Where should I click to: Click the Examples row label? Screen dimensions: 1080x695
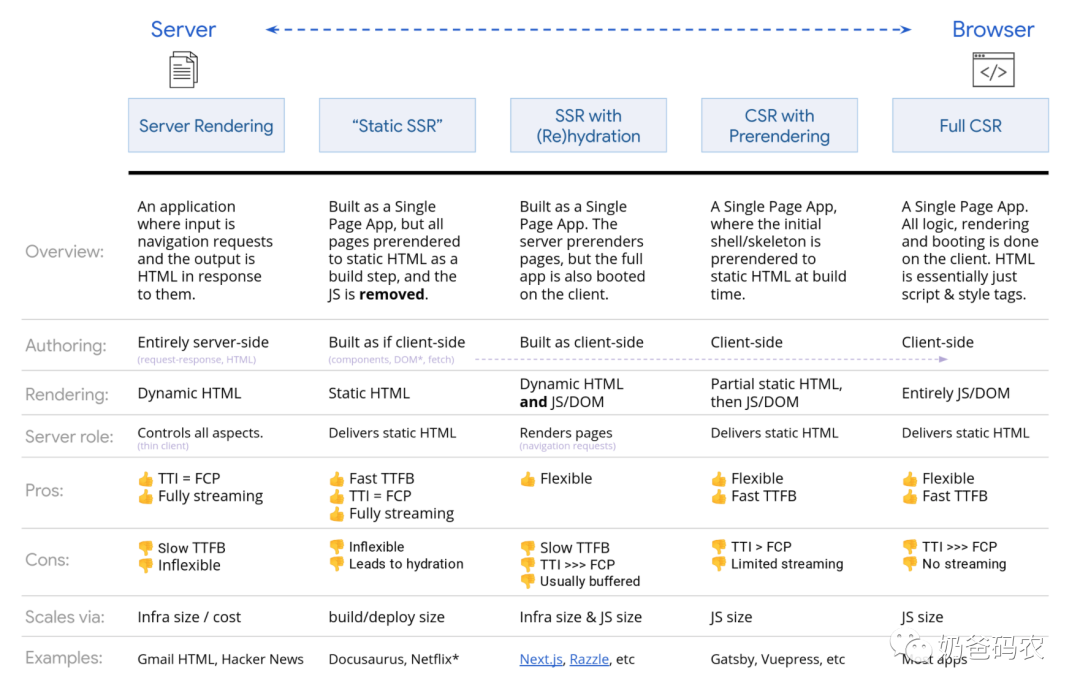(x=64, y=658)
